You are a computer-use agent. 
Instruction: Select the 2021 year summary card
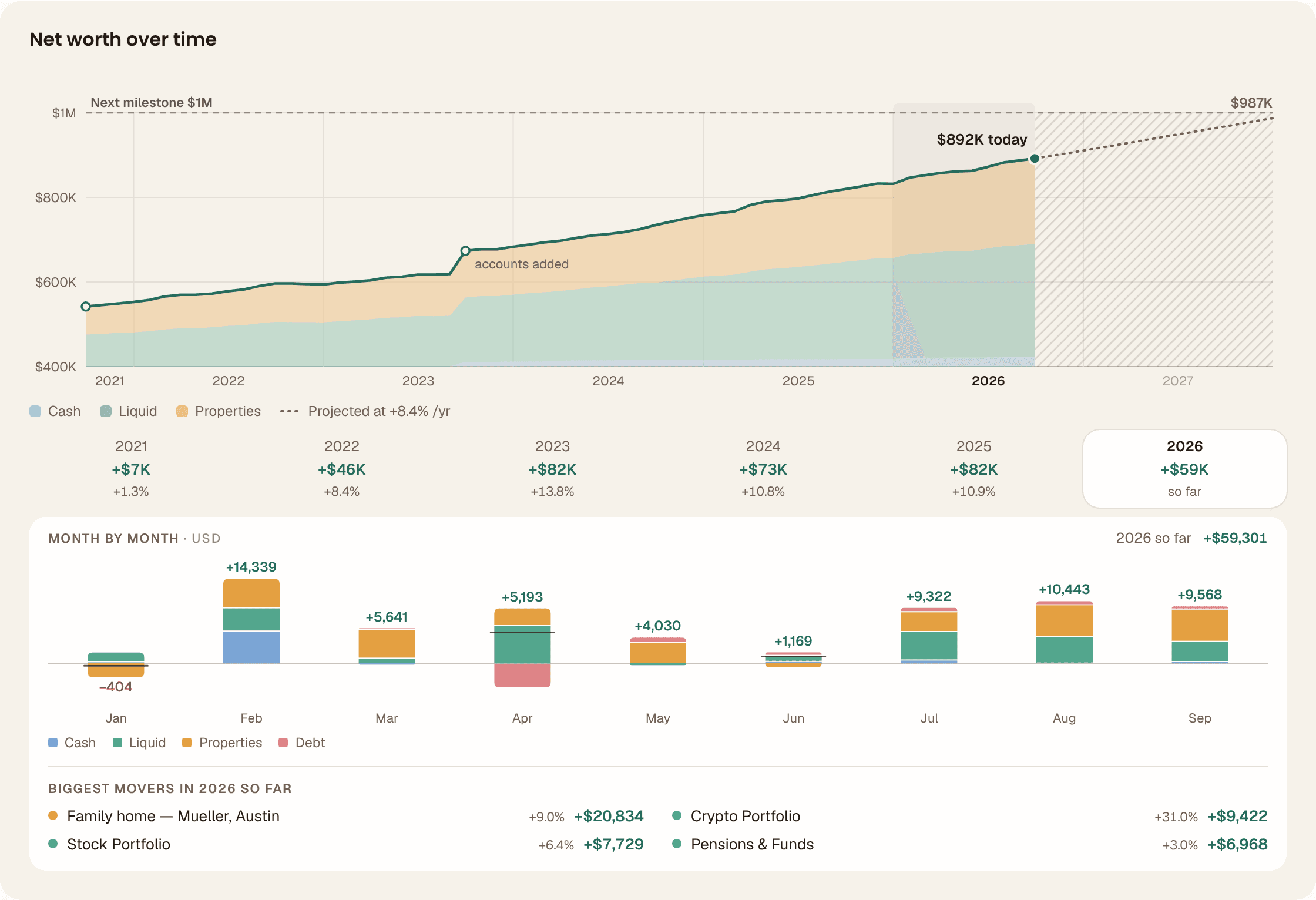(131, 468)
